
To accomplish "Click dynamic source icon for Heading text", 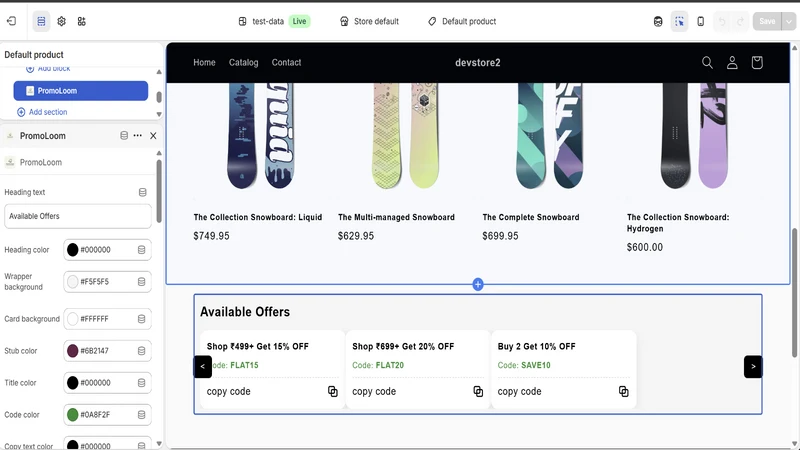I will pyautogui.click(x=143, y=192).
